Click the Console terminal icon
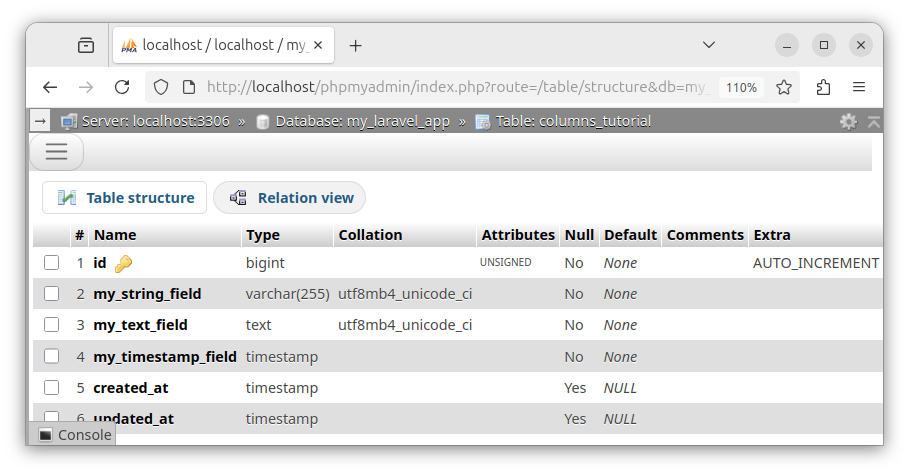Viewport: 909px width, 474px height. [46, 435]
